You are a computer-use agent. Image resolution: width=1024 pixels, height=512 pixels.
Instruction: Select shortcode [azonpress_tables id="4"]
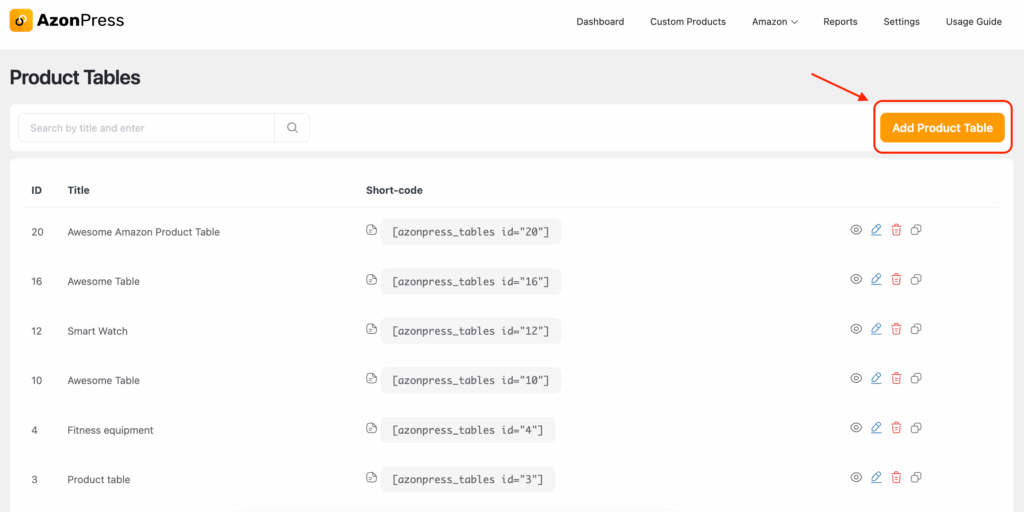coord(468,430)
